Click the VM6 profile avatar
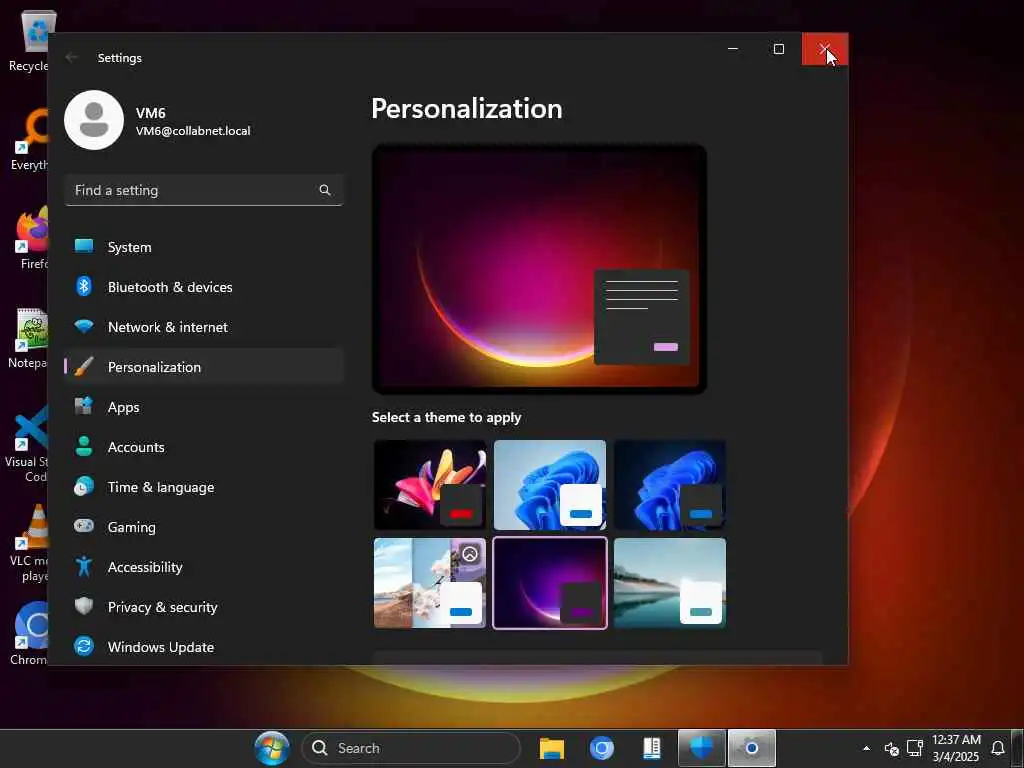The image size is (1024, 768). (94, 120)
